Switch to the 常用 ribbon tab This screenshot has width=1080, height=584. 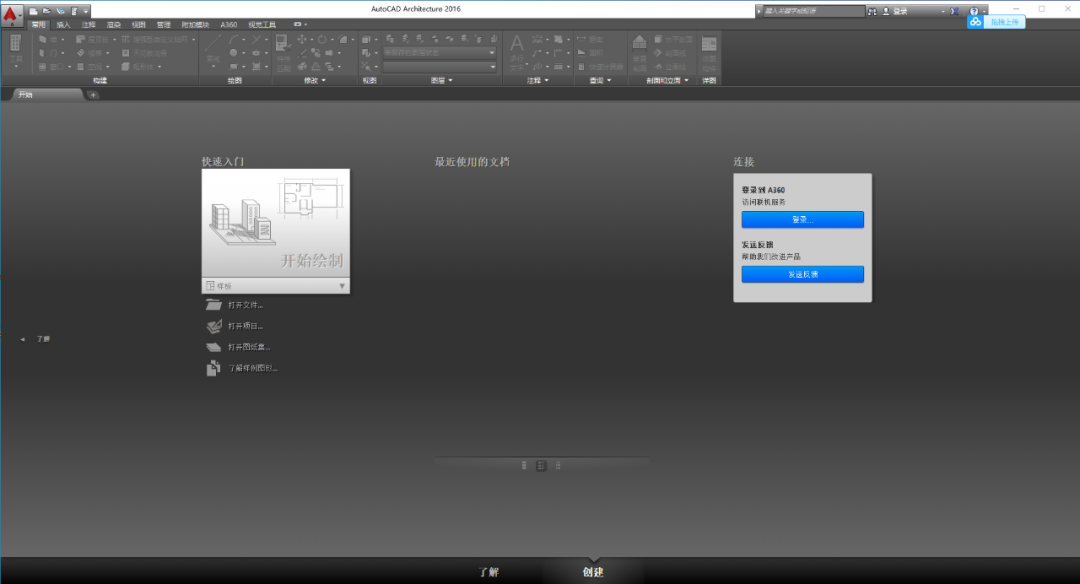click(x=39, y=25)
